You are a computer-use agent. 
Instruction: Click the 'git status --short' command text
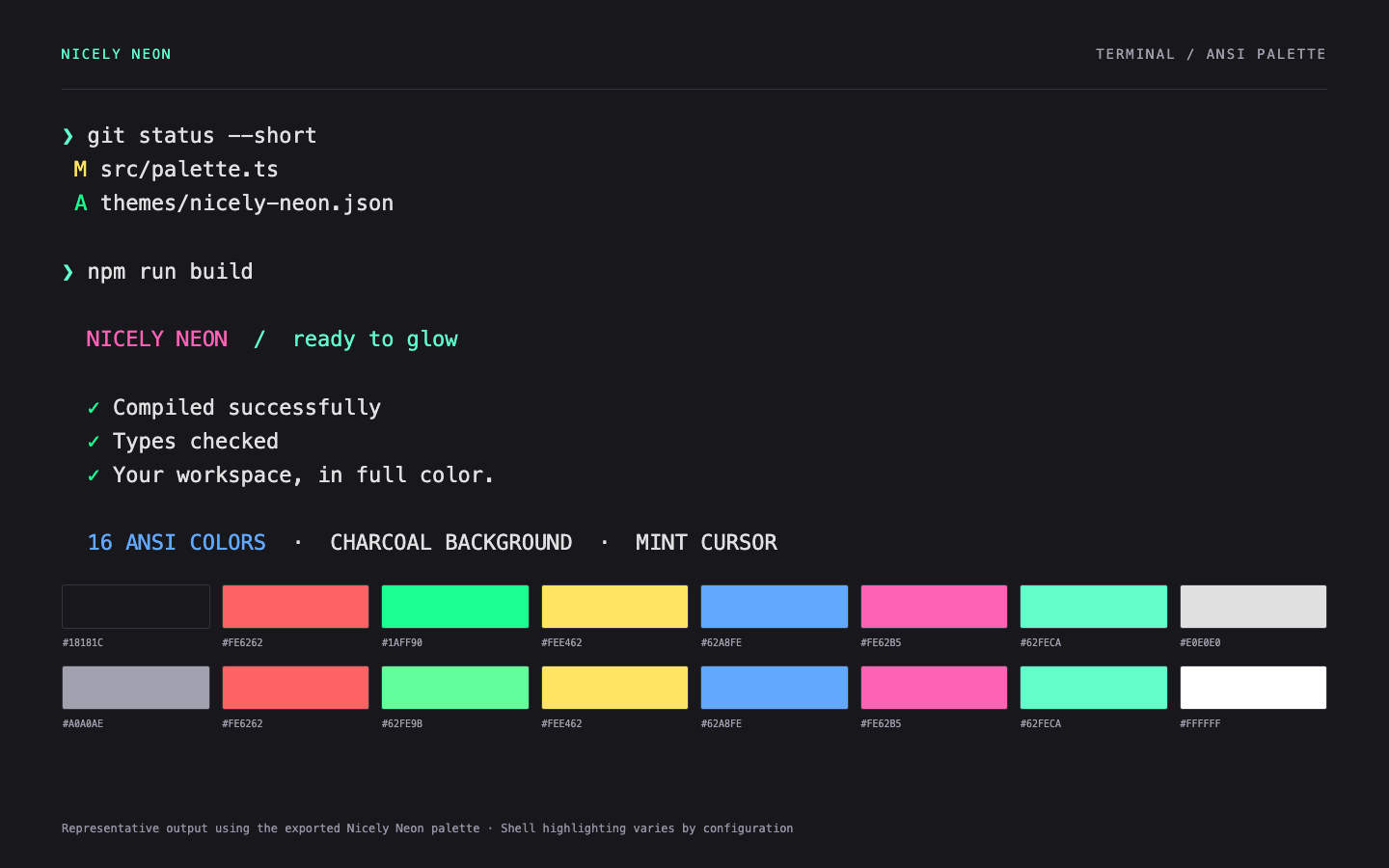click(203, 136)
